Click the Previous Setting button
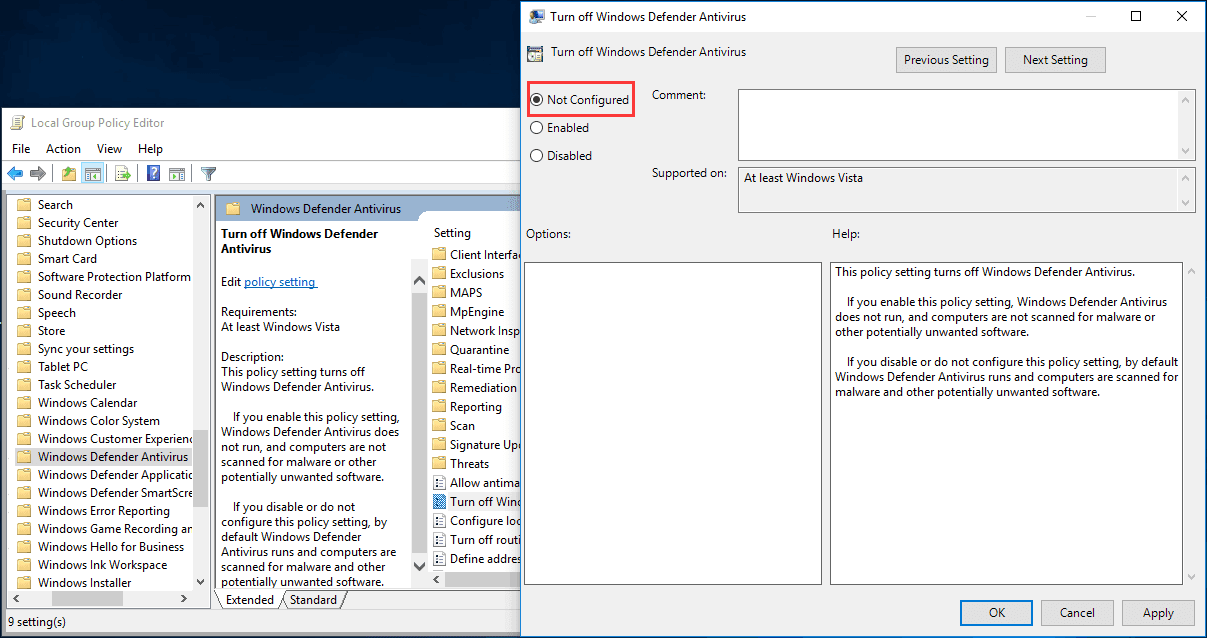Screen dimensions: 1207x638 point(946,60)
